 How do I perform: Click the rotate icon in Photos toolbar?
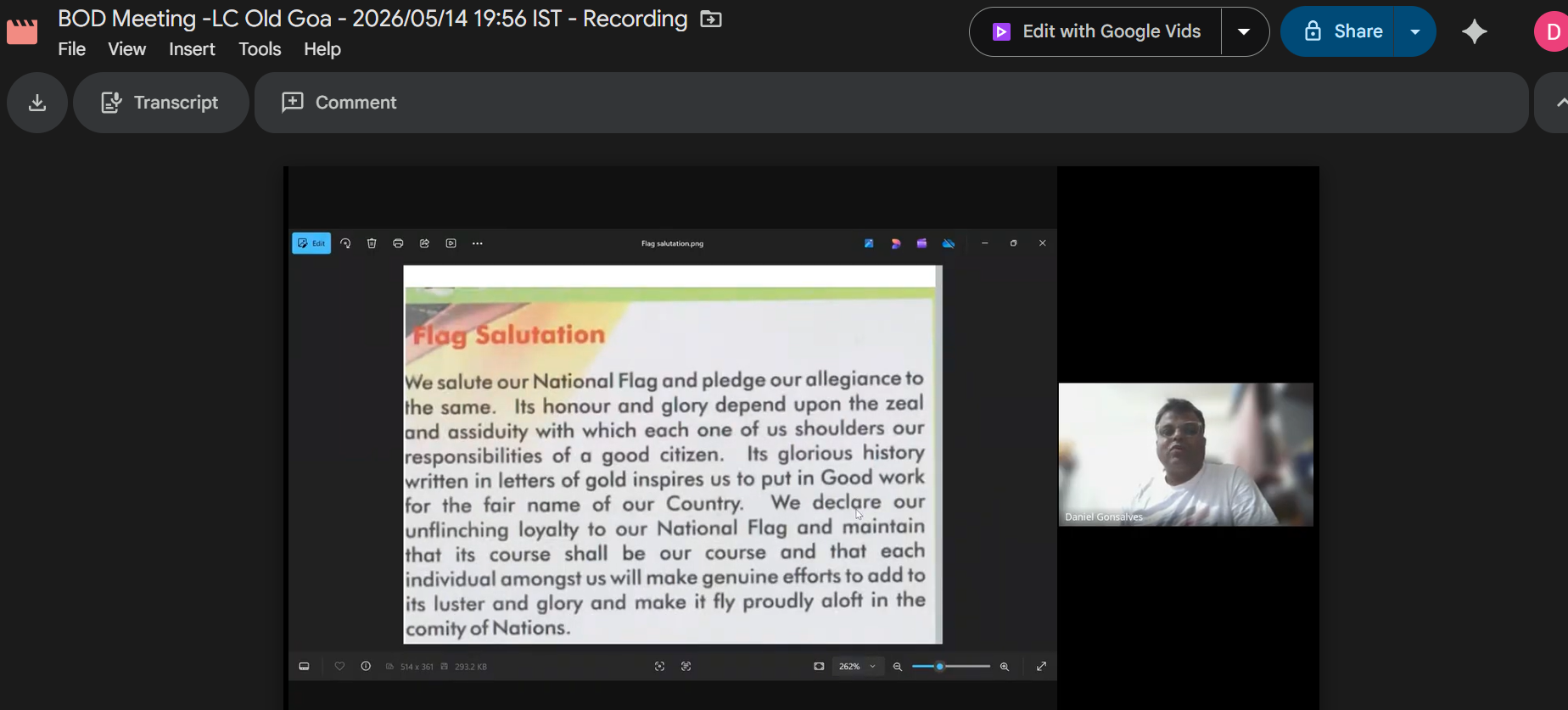(345, 243)
